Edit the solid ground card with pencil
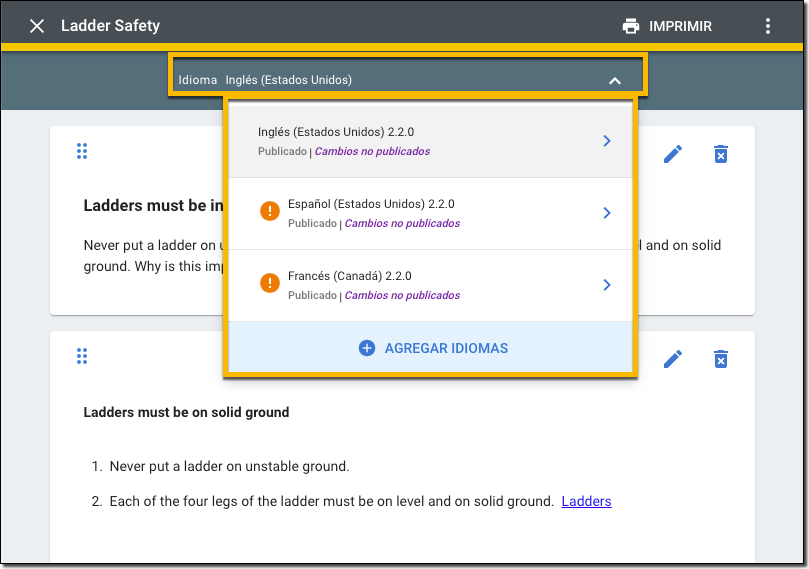Viewport: 809px width, 569px height. tap(673, 358)
